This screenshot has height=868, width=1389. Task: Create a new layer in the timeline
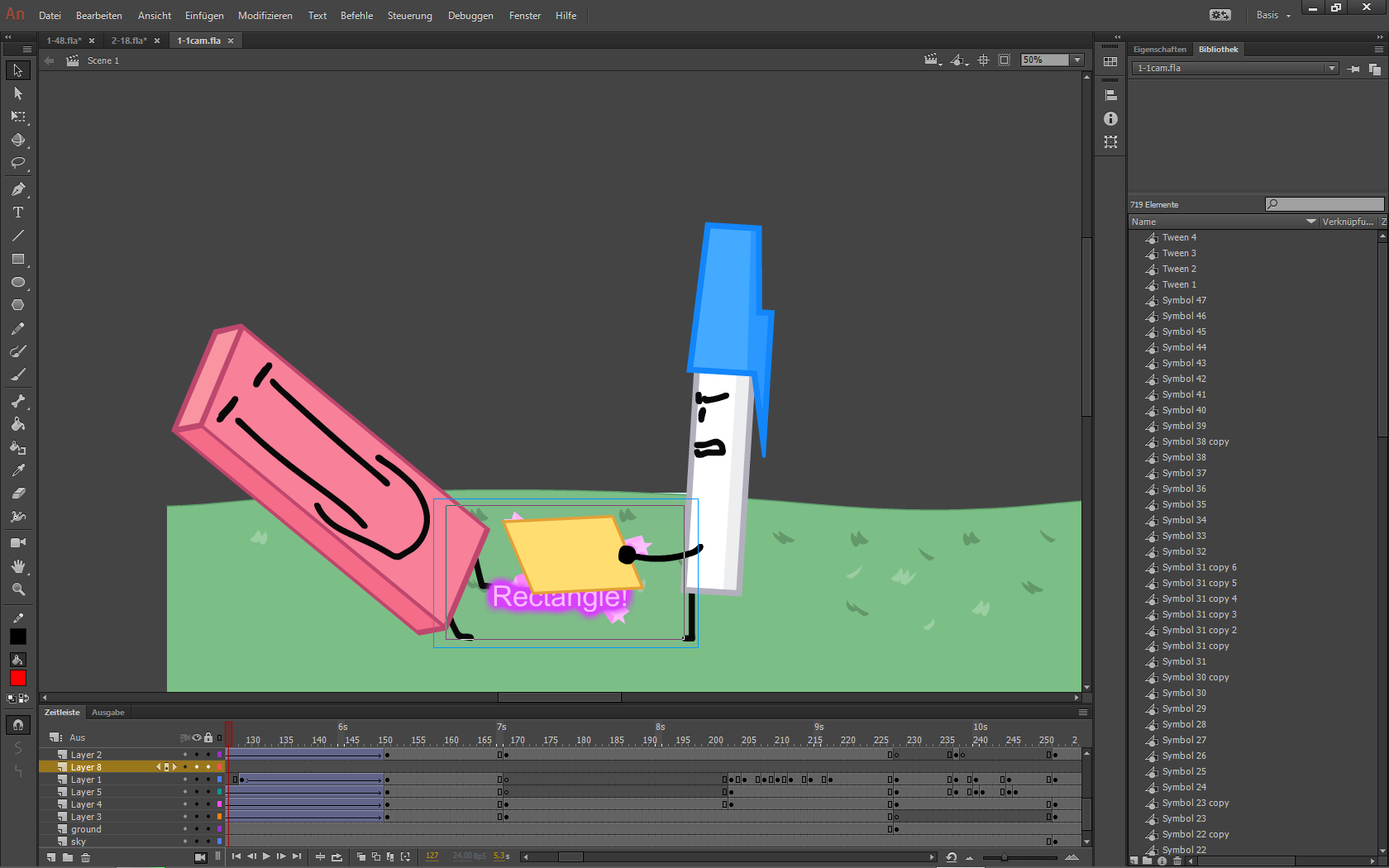click(51, 858)
